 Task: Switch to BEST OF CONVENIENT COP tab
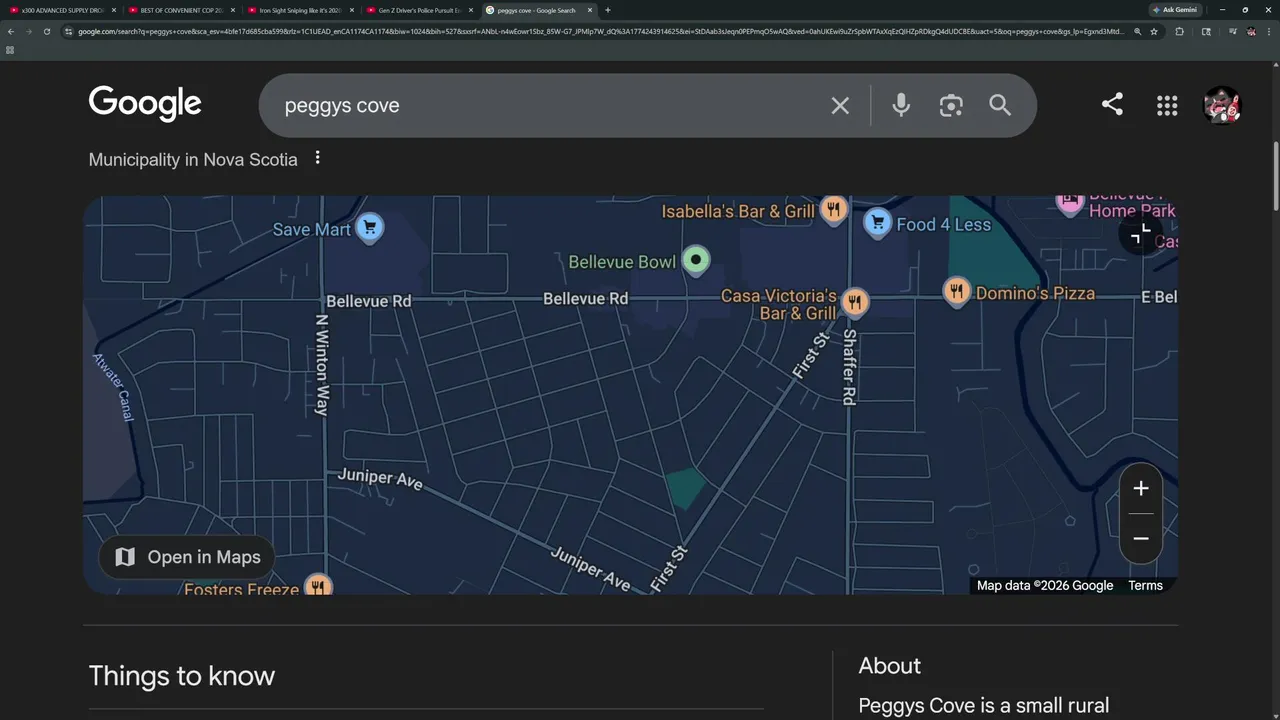pos(180,10)
